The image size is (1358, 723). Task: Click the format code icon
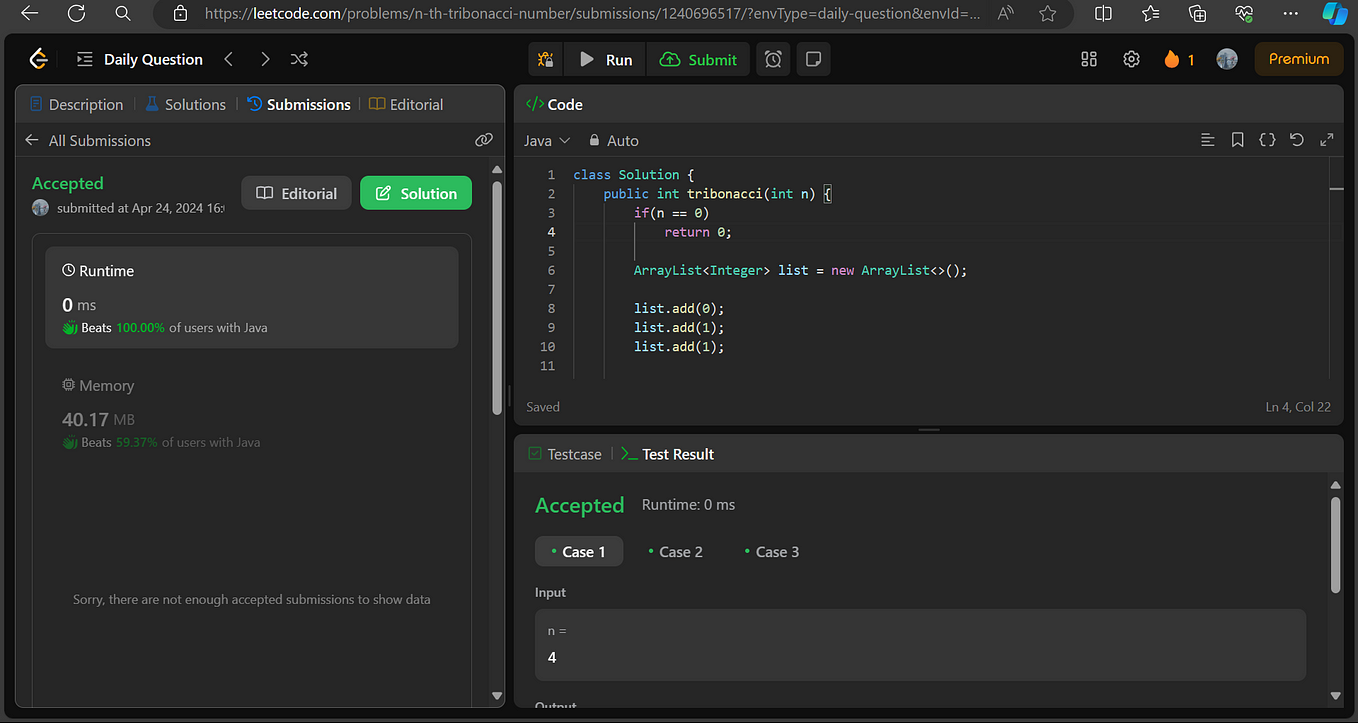(x=1207, y=140)
